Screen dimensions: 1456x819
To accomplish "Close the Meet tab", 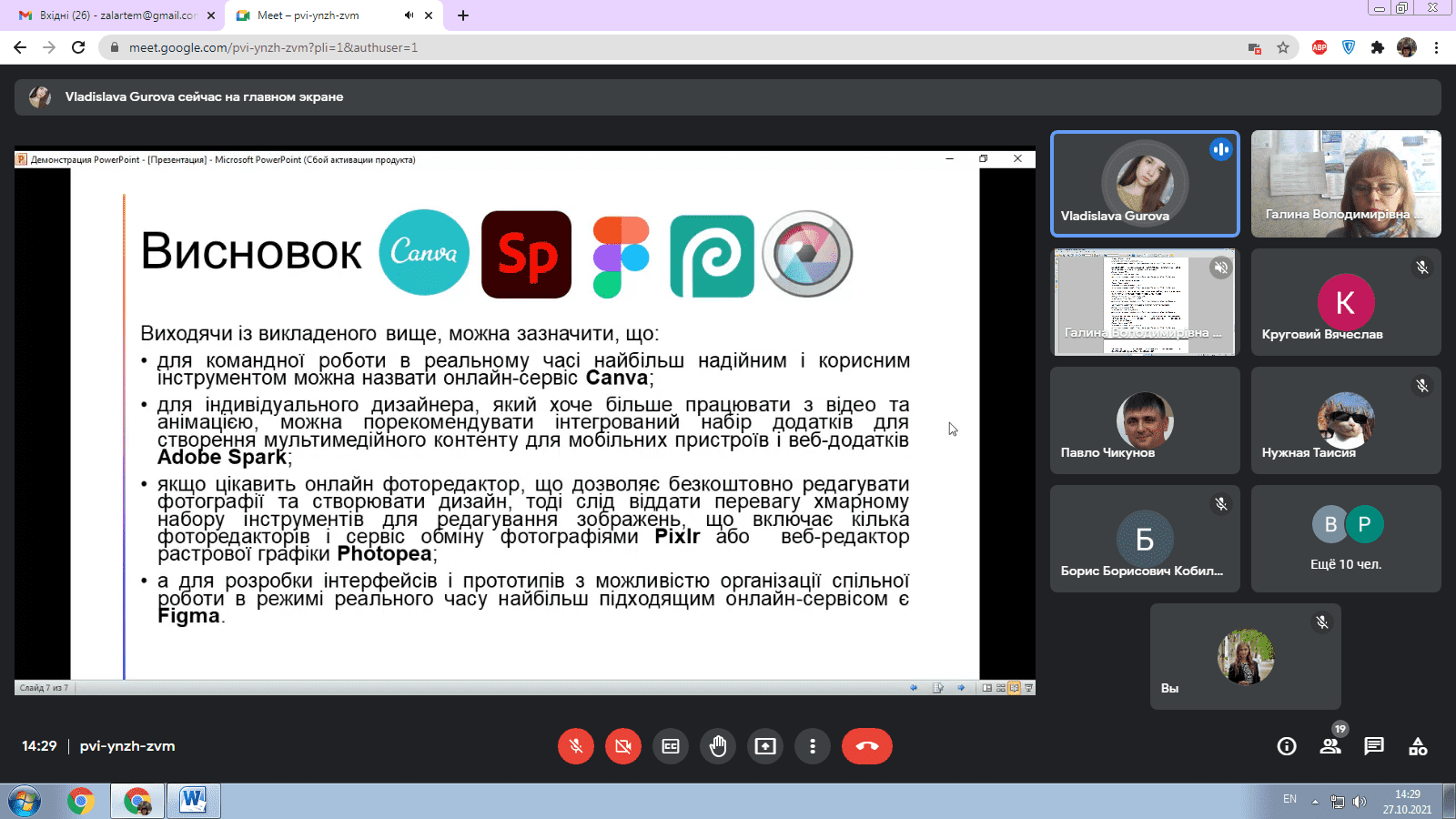I will click(429, 15).
